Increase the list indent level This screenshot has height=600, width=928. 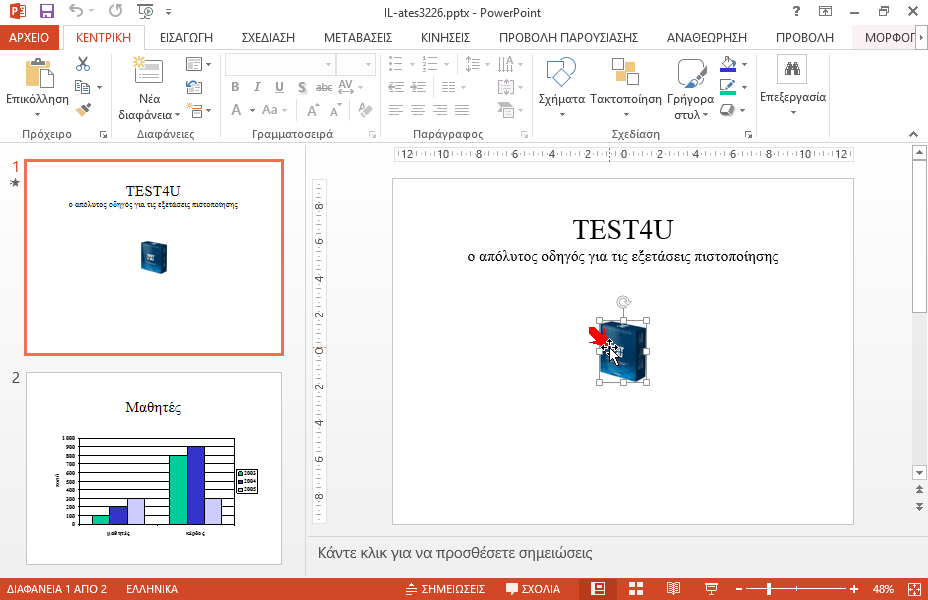[x=418, y=87]
